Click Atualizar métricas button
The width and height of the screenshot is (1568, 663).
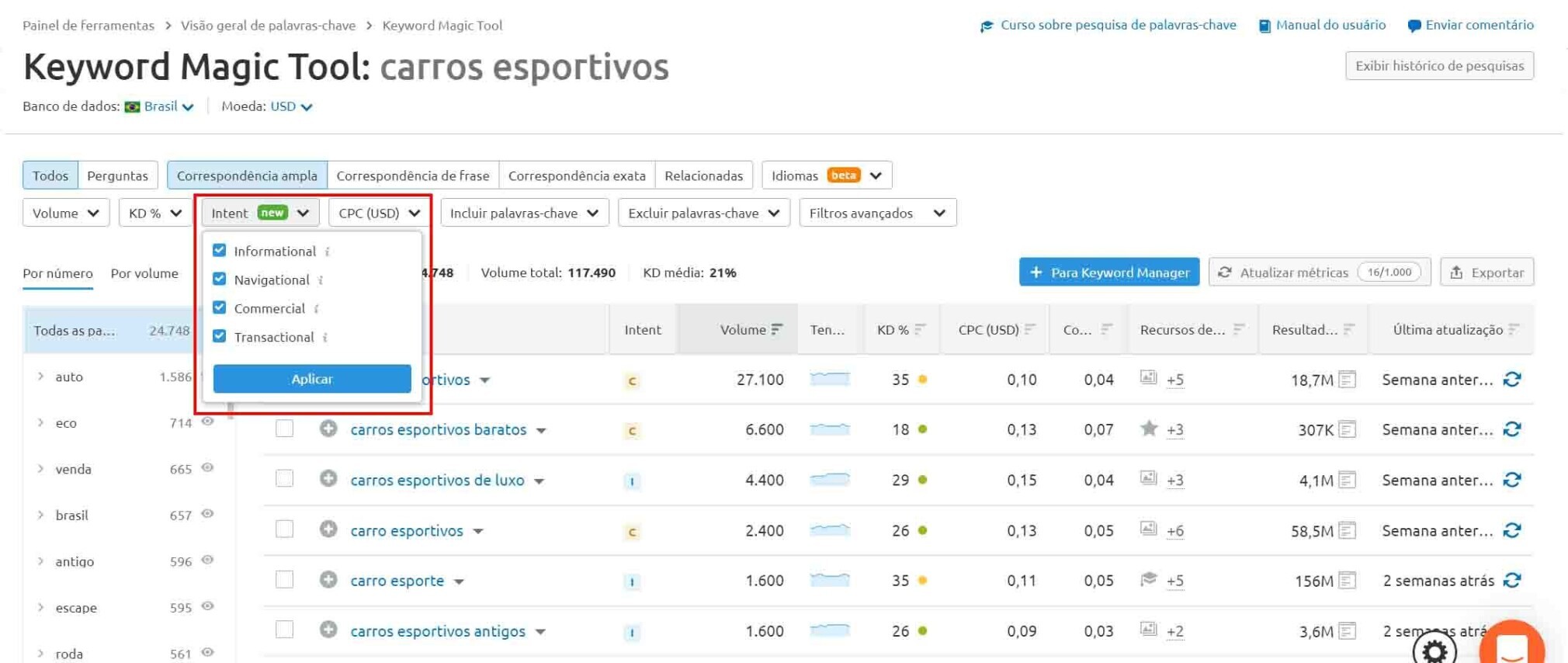(x=1320, y=272)
